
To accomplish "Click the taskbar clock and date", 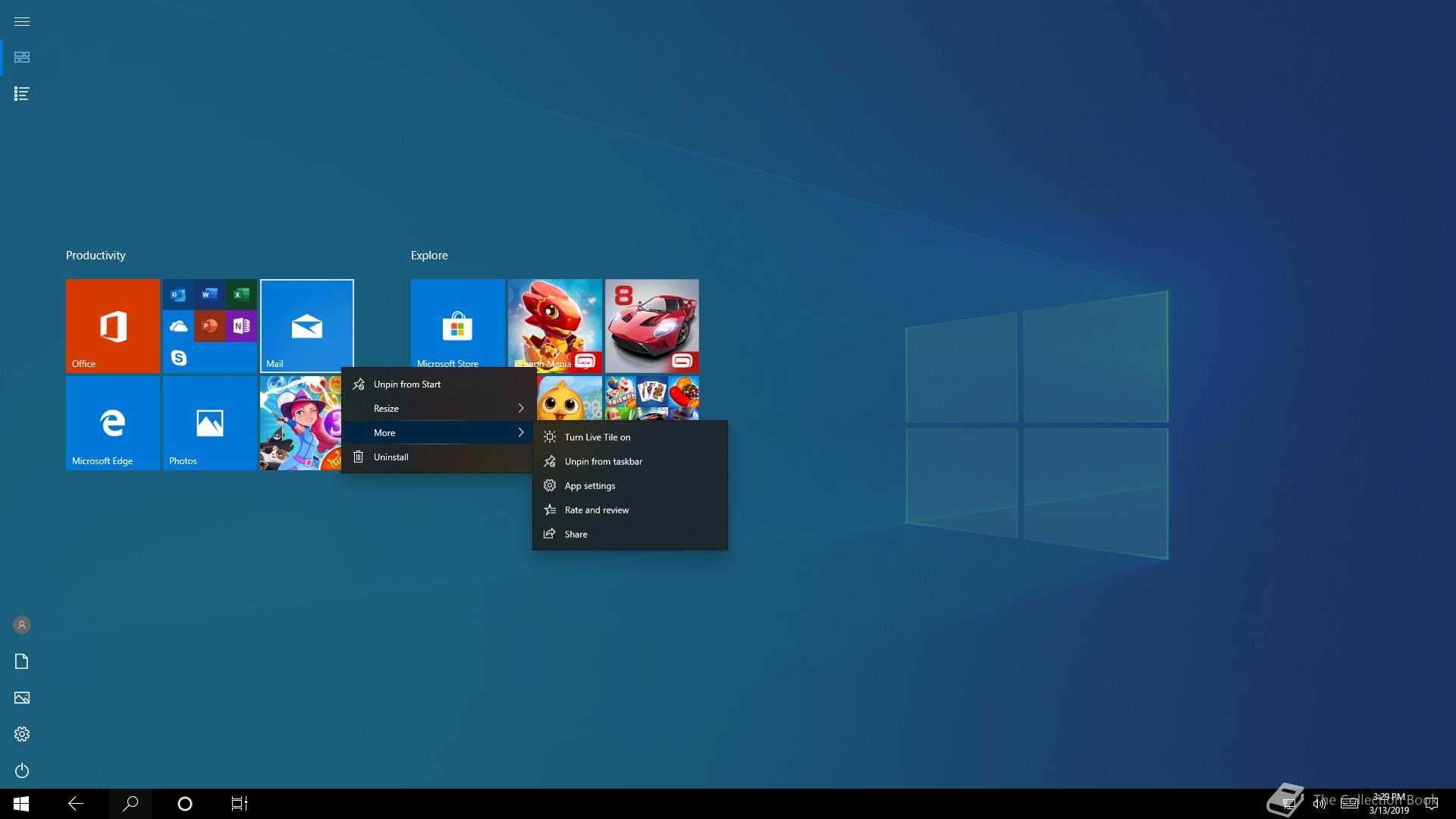I will click(1389, 804).
